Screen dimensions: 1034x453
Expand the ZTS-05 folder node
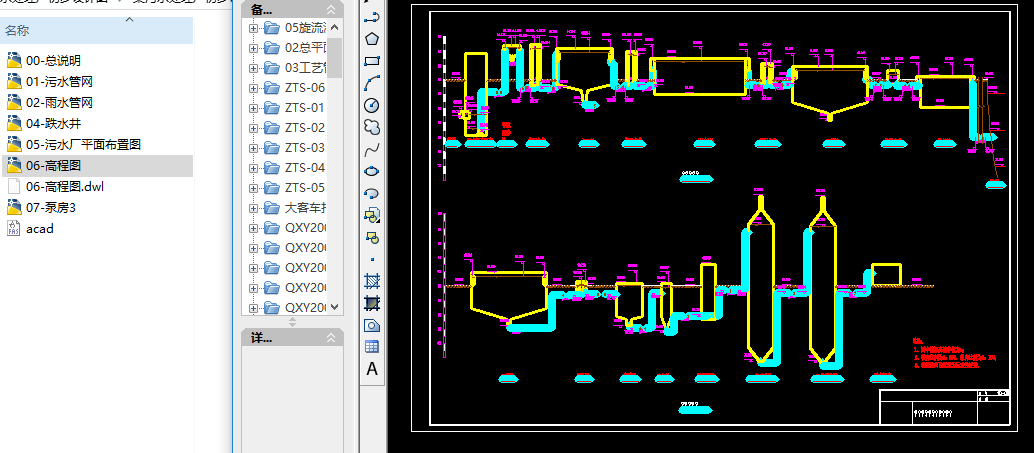pos(253,188)
